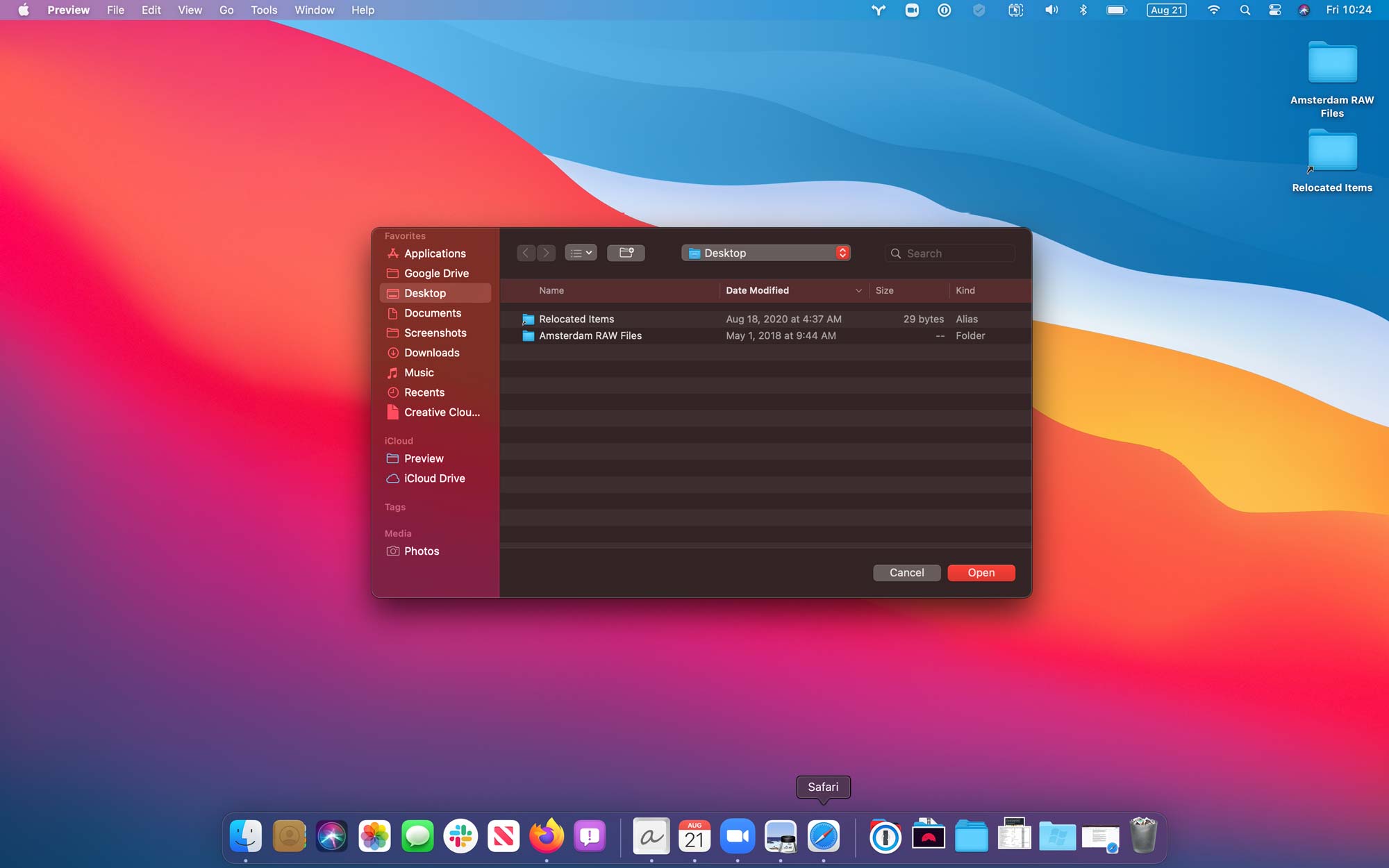Click the Cancel button to dismiss

tap(906, 572)
